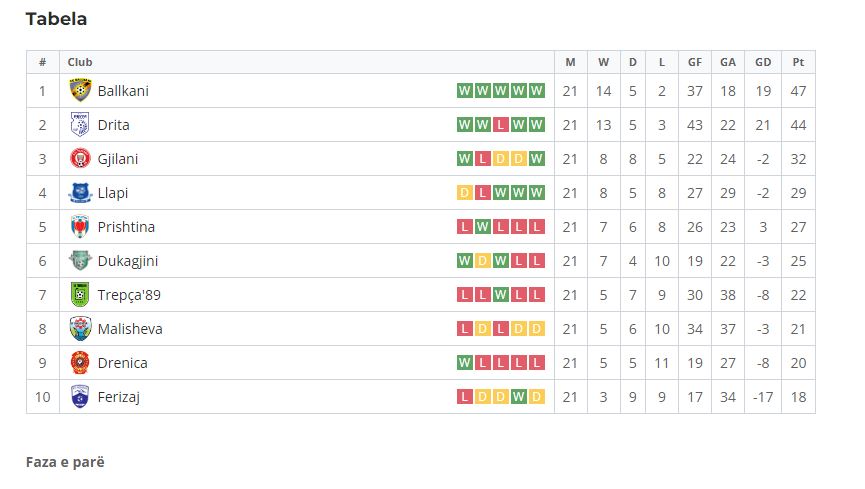Open the Prishtina club name link
Viewport: 865px width, 489px height.
click(126, 227)
